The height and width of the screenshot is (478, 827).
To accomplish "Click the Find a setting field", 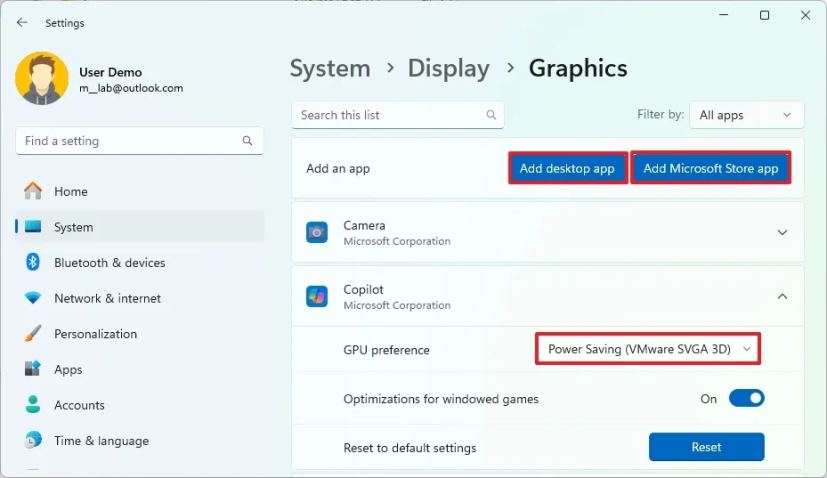I will tap(140, 141).
